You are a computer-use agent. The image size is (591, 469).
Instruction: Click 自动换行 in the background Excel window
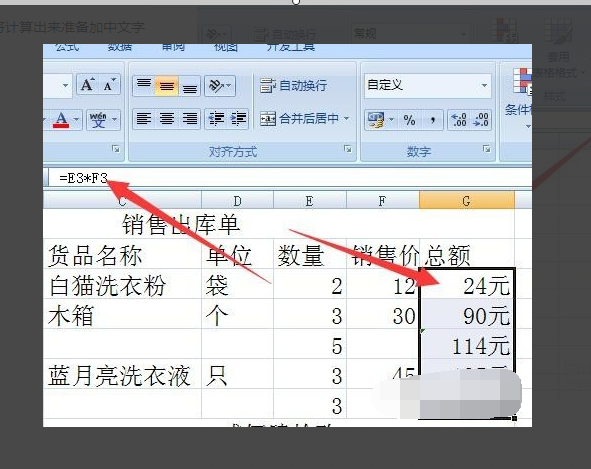tap(285, 34)
